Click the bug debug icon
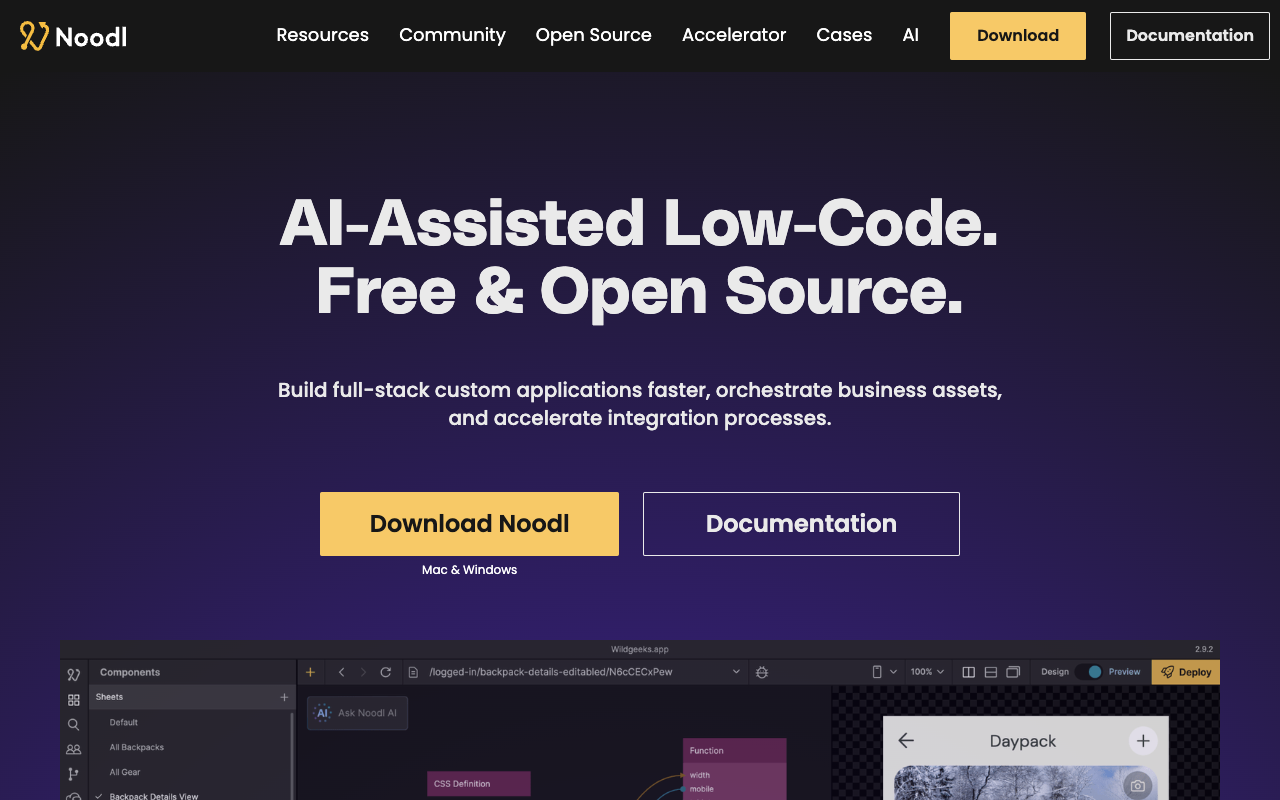1280x800 pixels. pos(762,672)
